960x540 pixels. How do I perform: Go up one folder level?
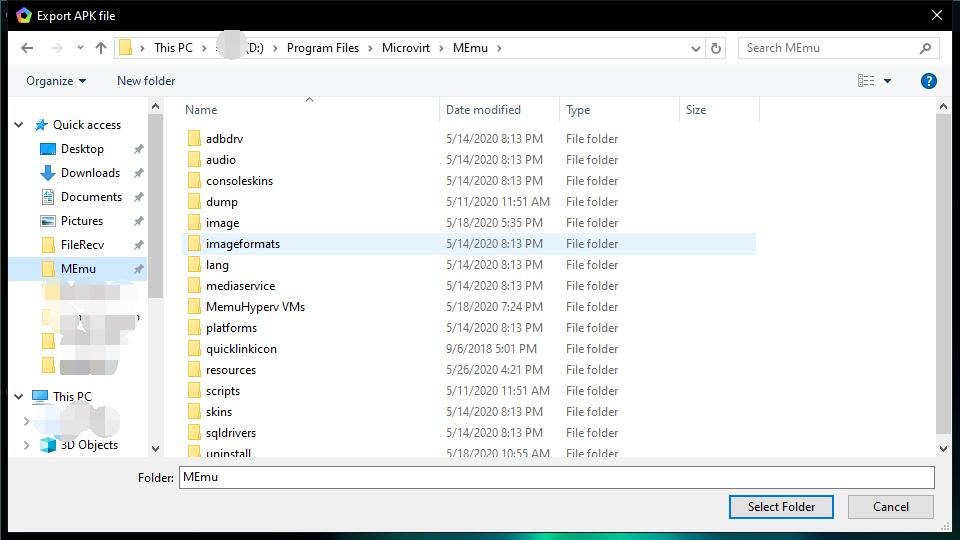point(101,48)
